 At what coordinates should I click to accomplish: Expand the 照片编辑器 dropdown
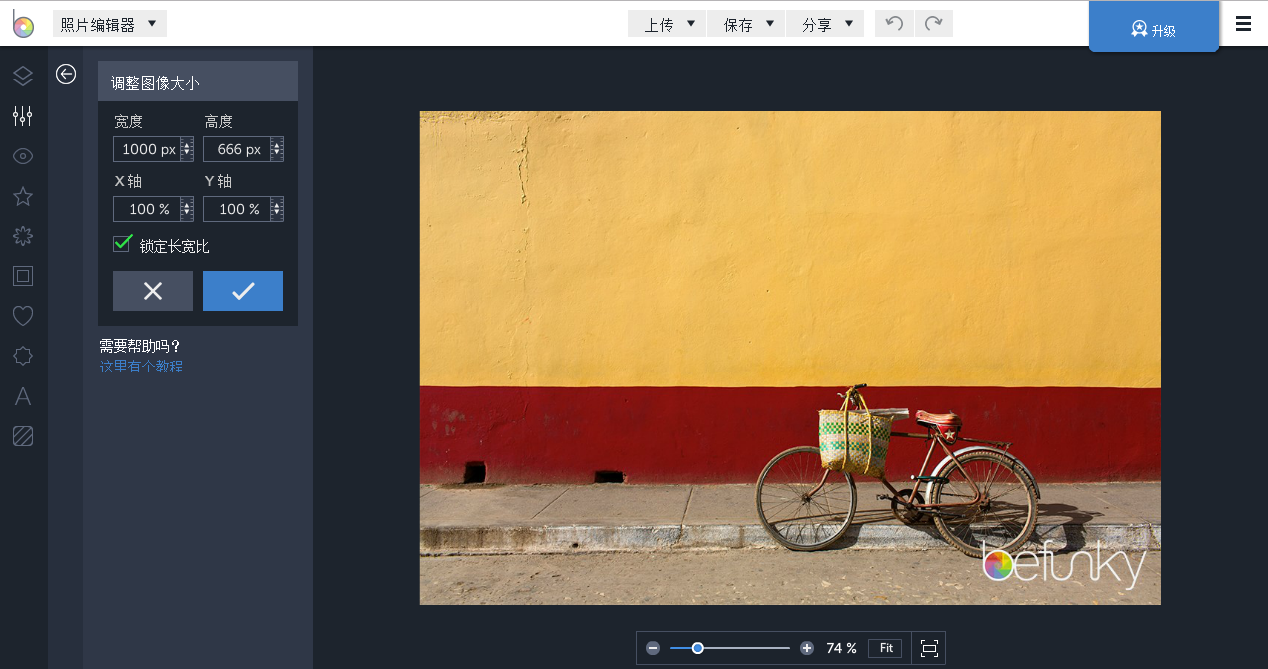tap(109, 24)
